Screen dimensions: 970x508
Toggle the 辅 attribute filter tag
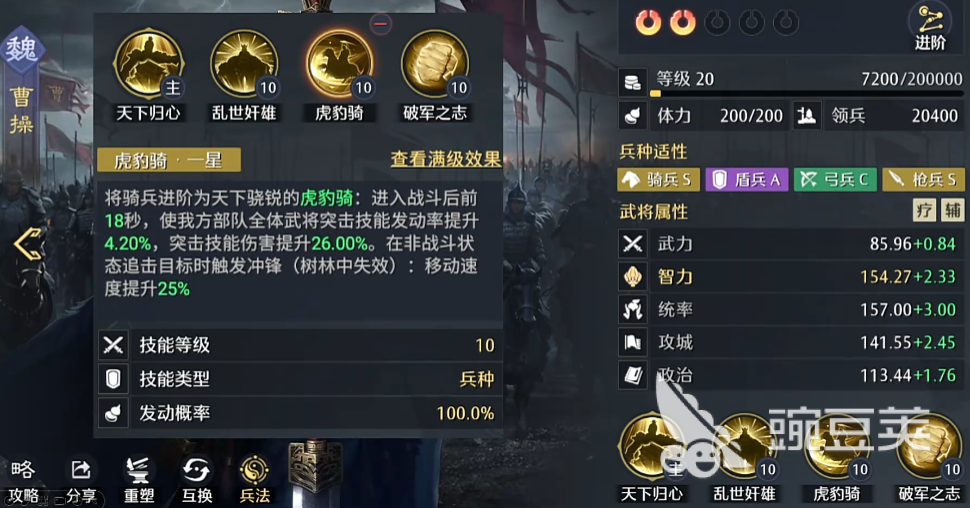[952, 210]
